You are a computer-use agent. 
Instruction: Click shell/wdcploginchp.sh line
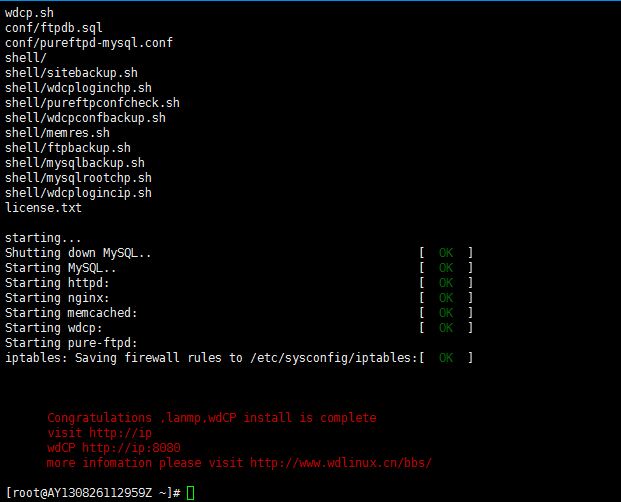[x=78, y=88]
